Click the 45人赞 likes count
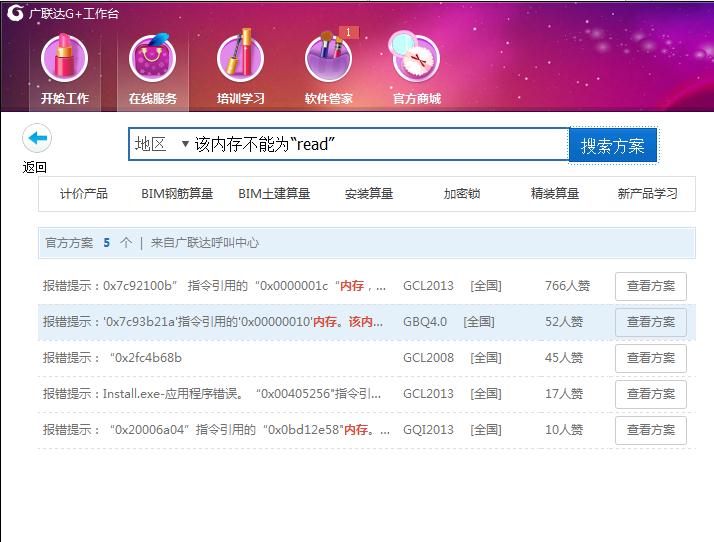This screenshot has width=714, height=542. tap(564, 358)
